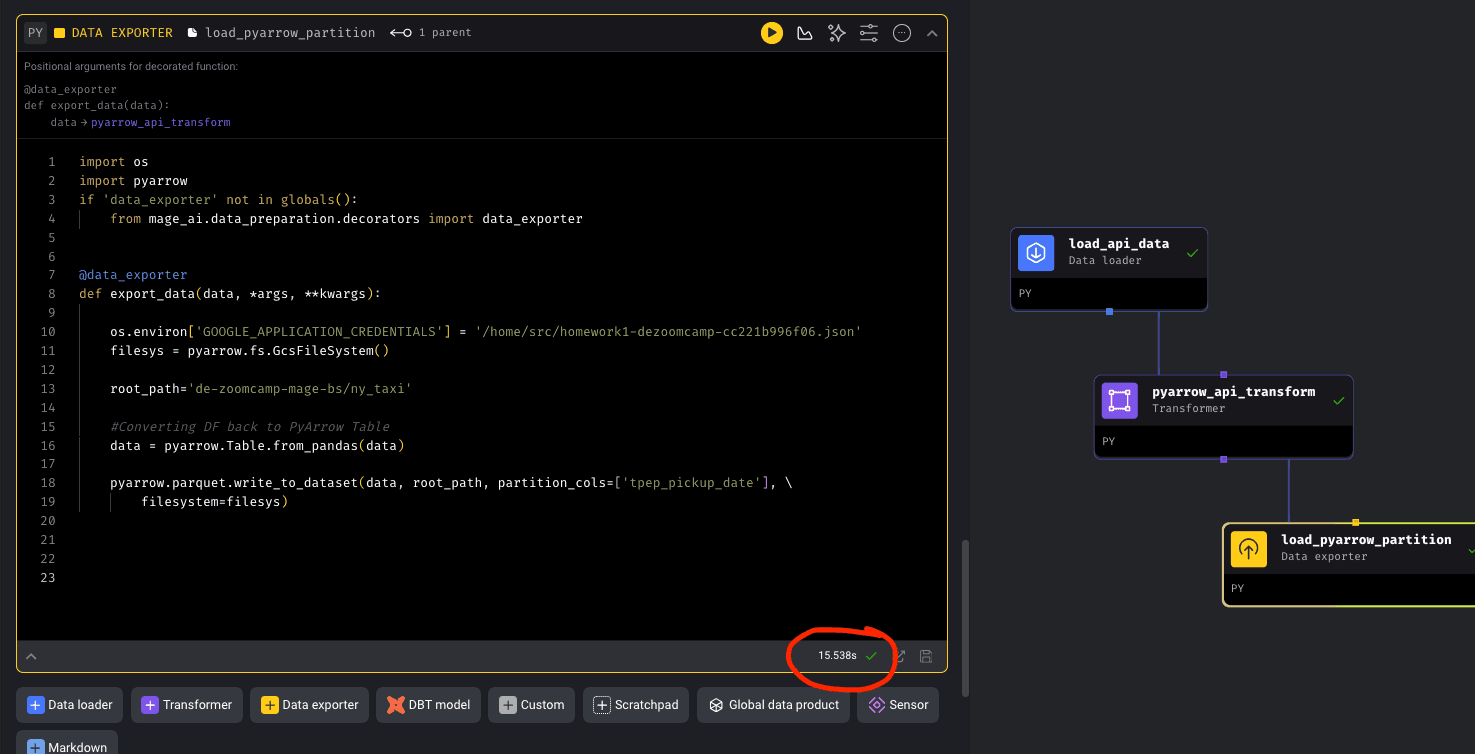The height and width of the screenshot is (754, 1475).
Task: Click the PY language badge in the block header
Action: coord(35,33)
